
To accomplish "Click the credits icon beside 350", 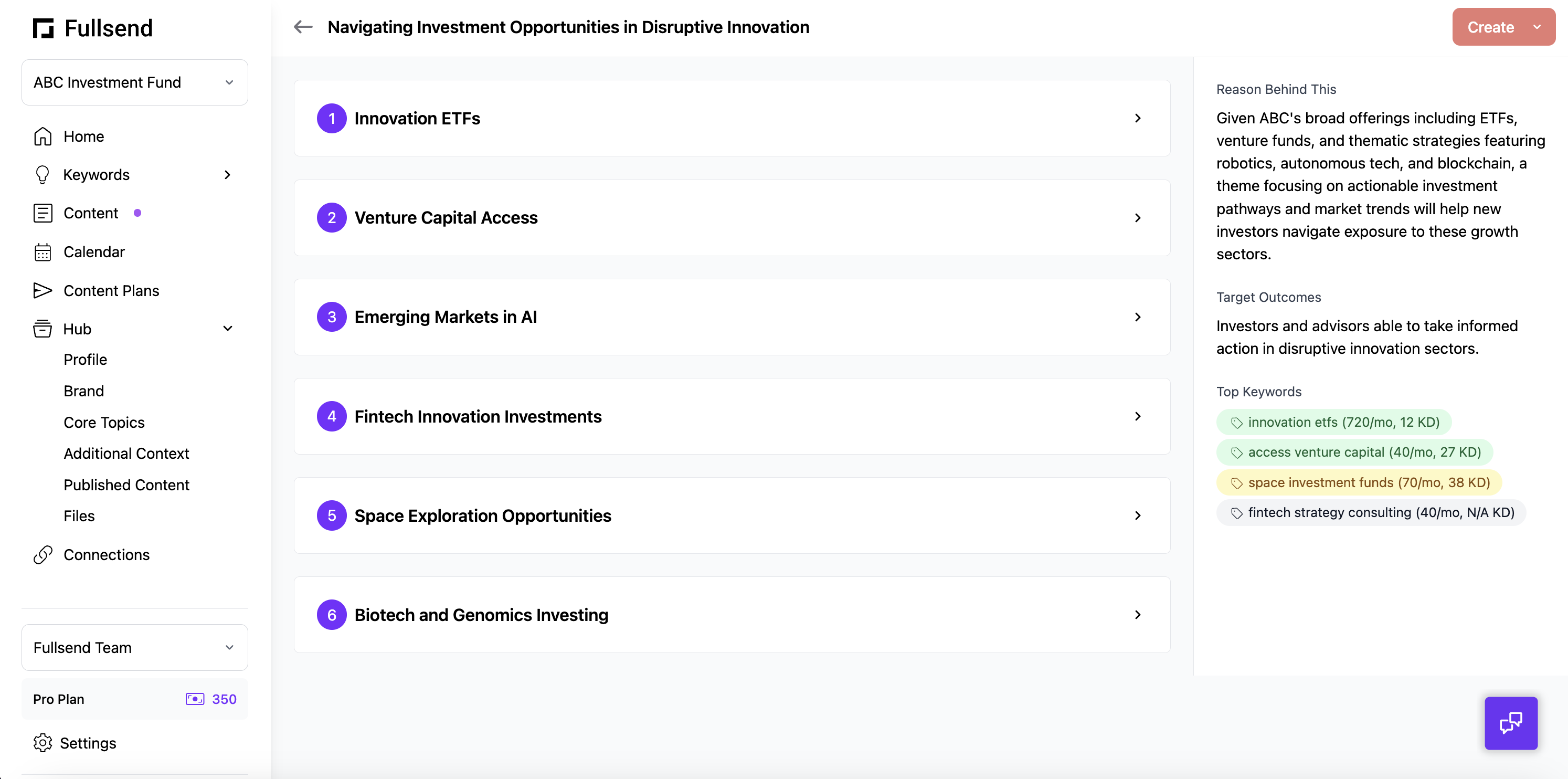I will [195, 699].
